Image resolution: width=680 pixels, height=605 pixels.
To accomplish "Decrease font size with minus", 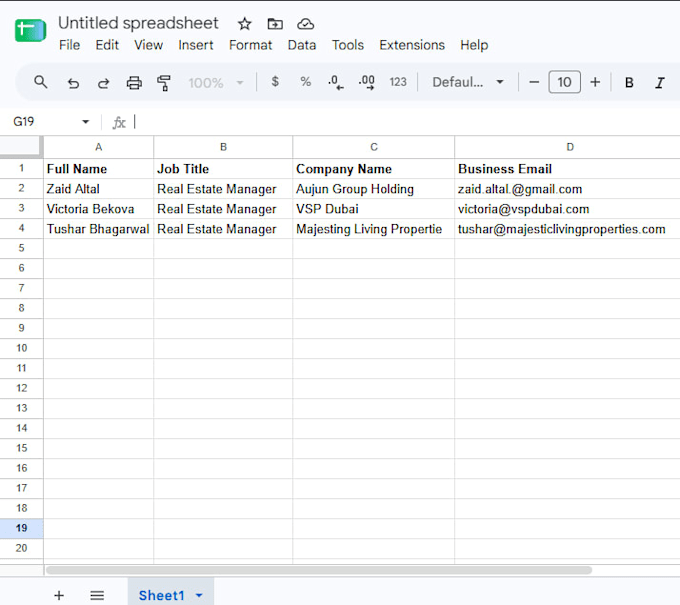I will point(534,82).
